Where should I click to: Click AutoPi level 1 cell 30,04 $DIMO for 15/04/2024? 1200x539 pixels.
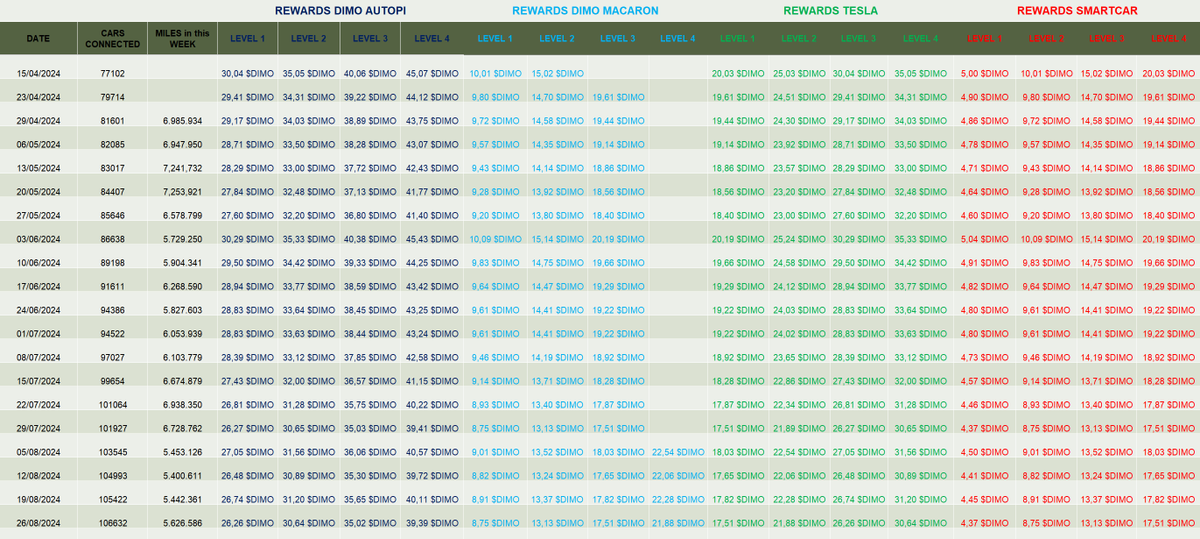247,73
